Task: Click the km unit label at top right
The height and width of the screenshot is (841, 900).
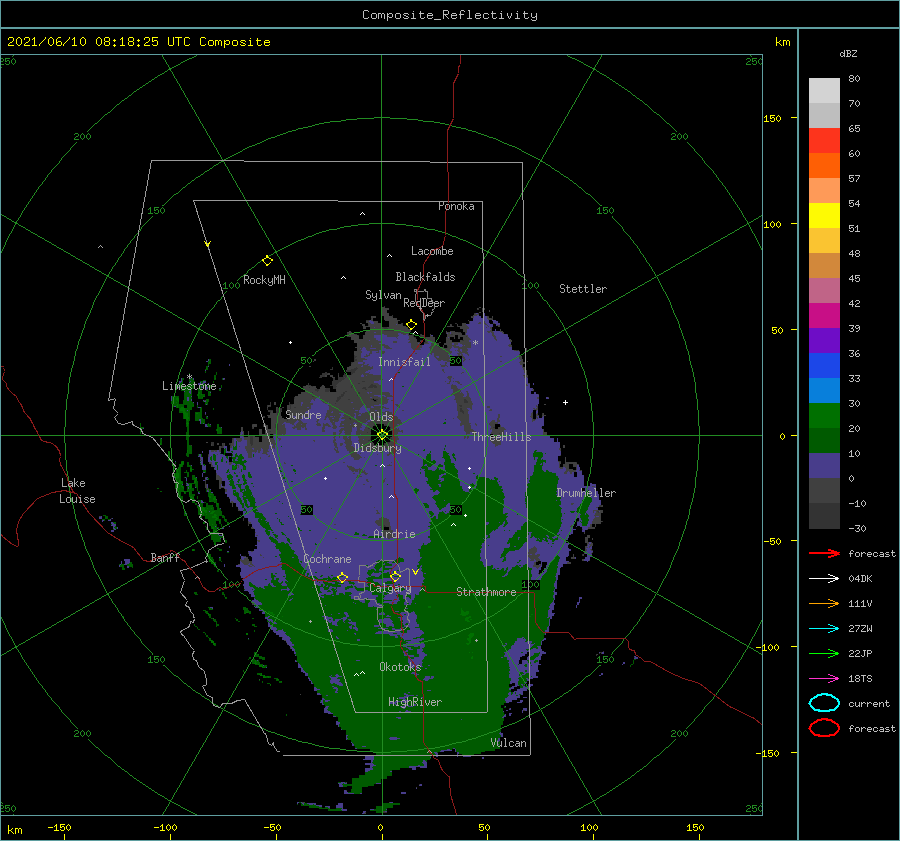Action: click(x=782, y=42)
